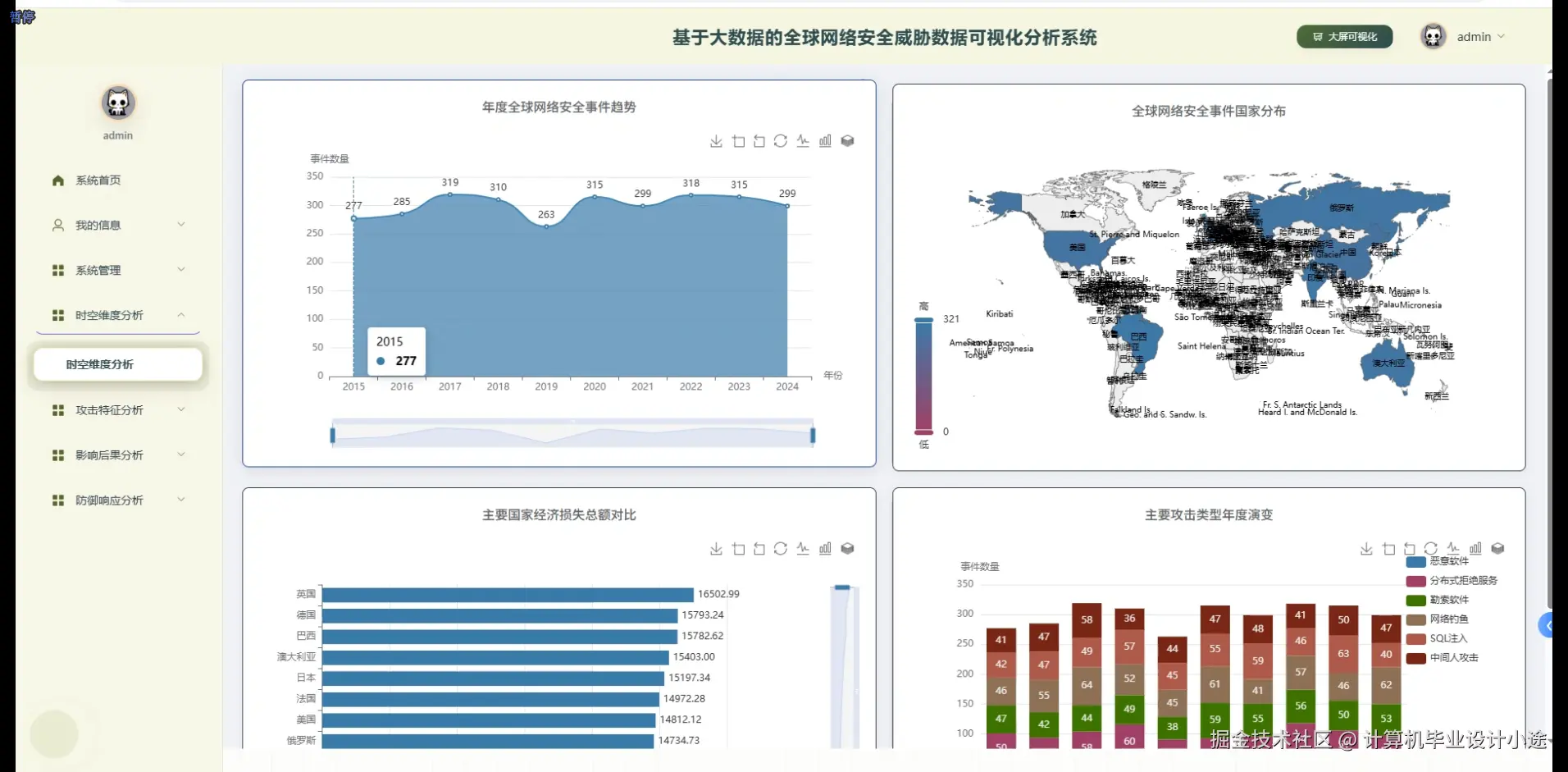Click the 全球网络安全事件国家分布 chart title
The height and width of the screenshot is (772, 1568).
point(1209,111)
